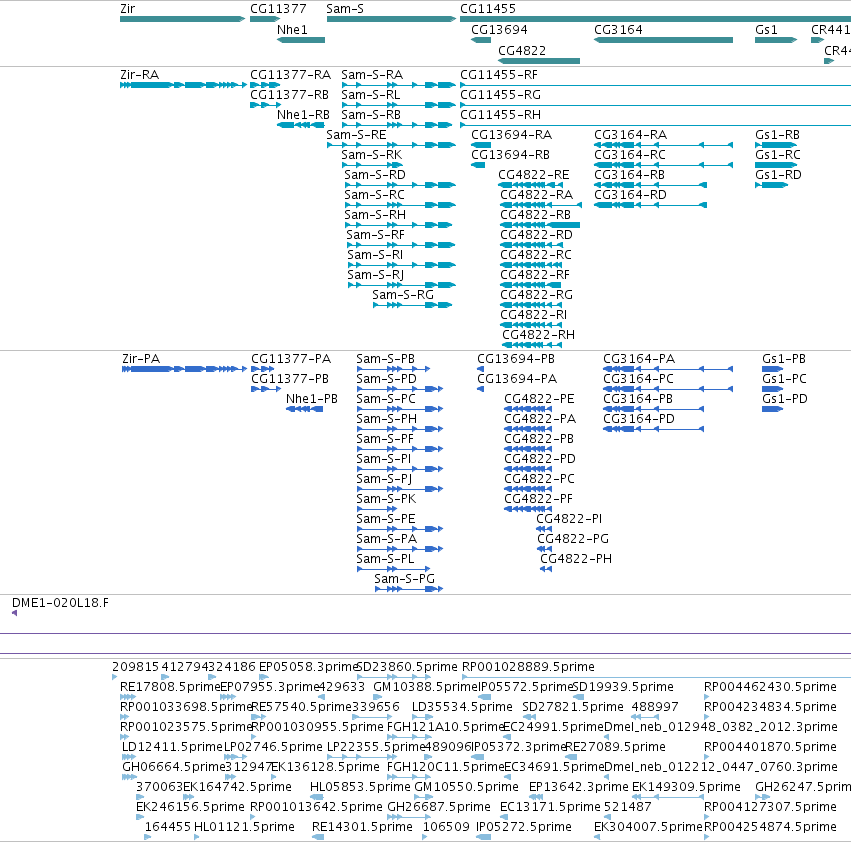Select protein Gs1-PD
This screenshot has width=851, height=842.
773,409
